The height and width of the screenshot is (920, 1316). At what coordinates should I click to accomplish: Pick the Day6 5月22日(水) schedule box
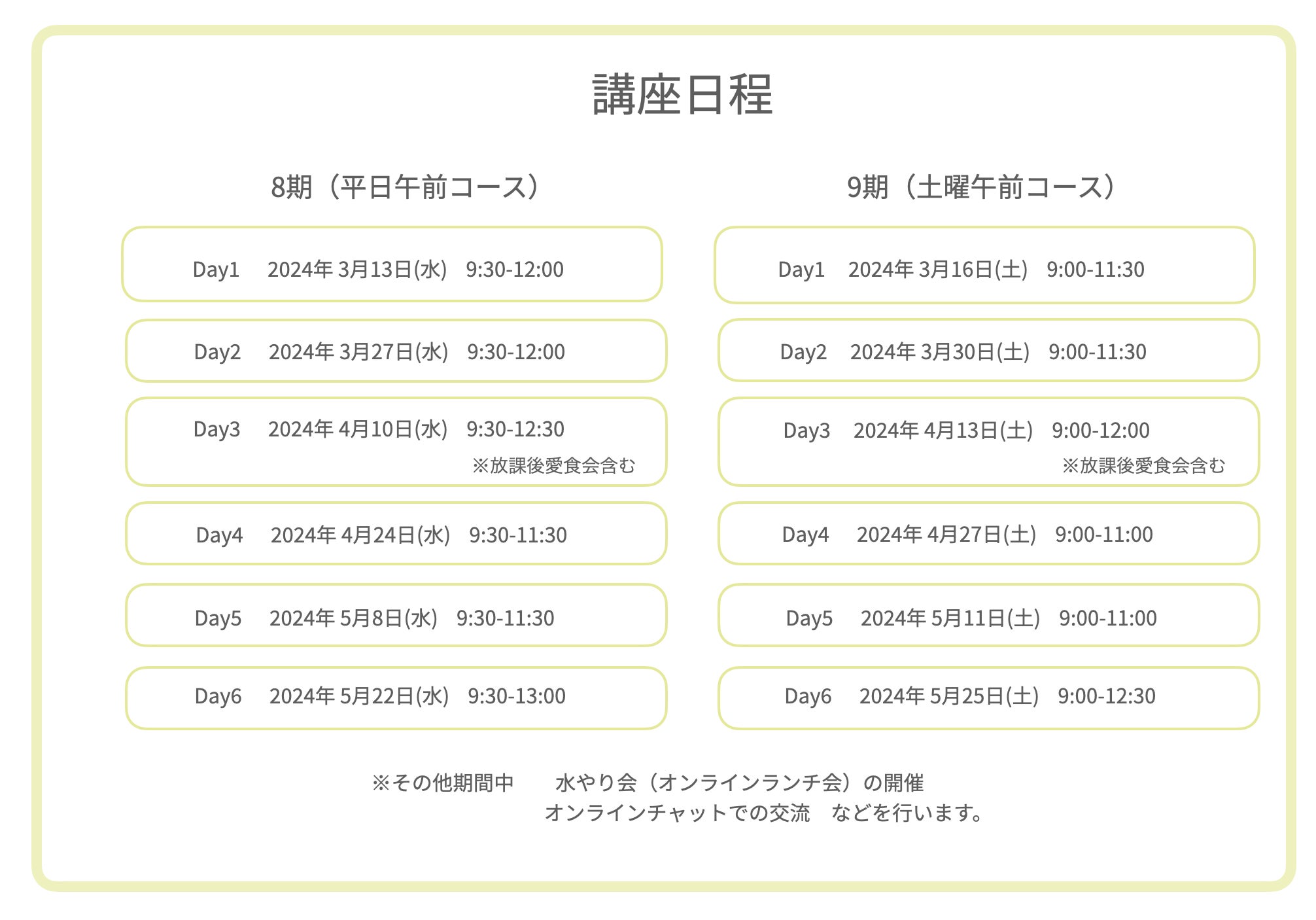click(396, 698)
